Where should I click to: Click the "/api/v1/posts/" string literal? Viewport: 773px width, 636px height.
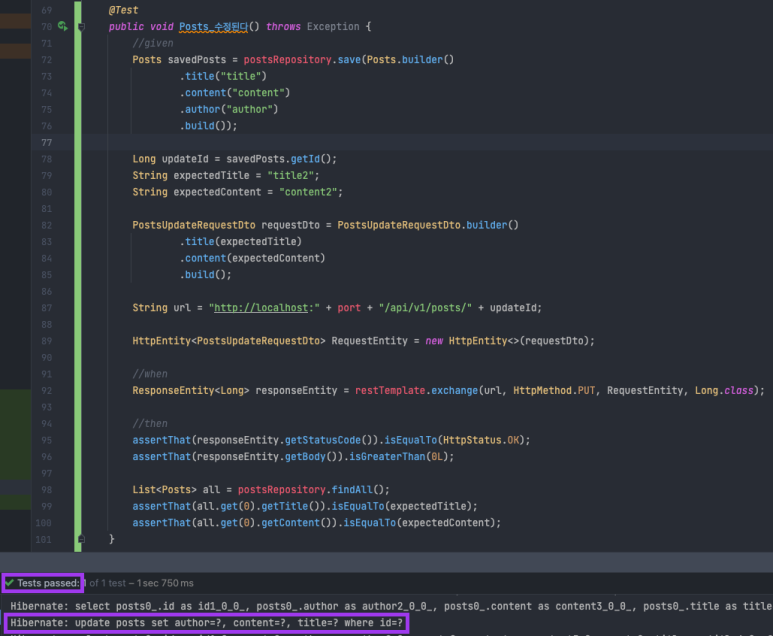[x=425, y=308]
